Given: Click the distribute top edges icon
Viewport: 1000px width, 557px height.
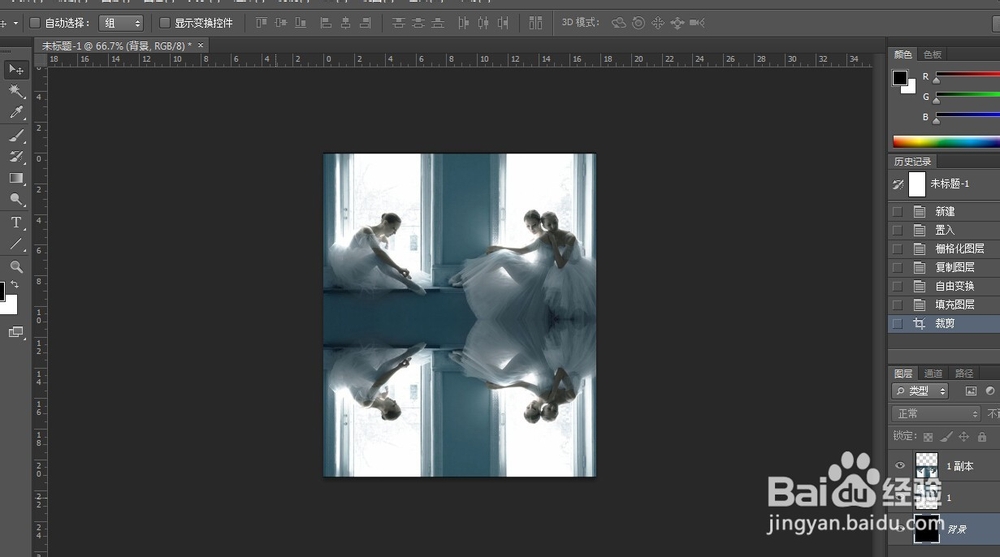Looking at the screenshot, I should tap(399, 23).
